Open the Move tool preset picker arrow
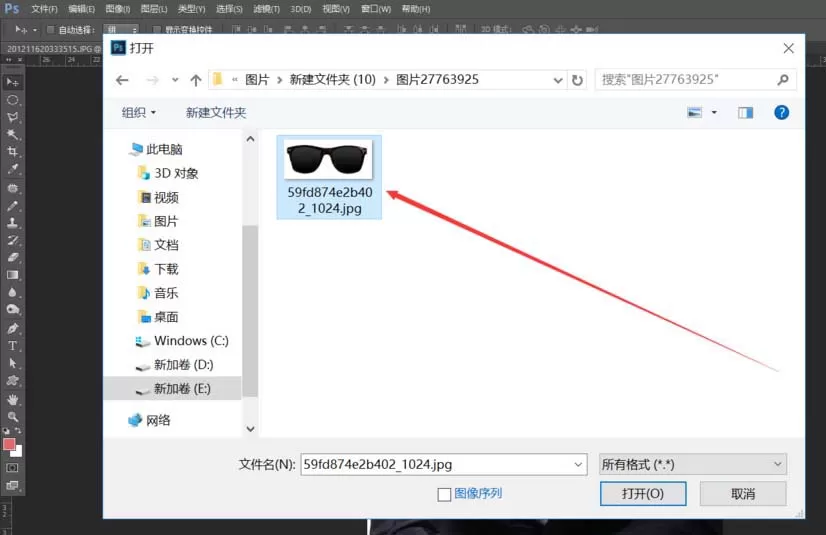Viewport: 826px width, 535px height. tap(35, 30)
